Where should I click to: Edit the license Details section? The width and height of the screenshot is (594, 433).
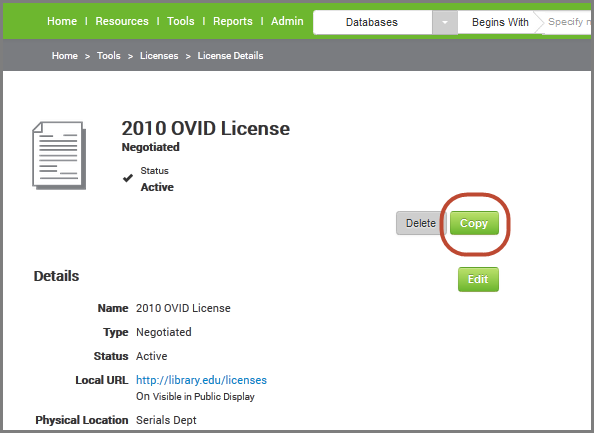[478, 279]
